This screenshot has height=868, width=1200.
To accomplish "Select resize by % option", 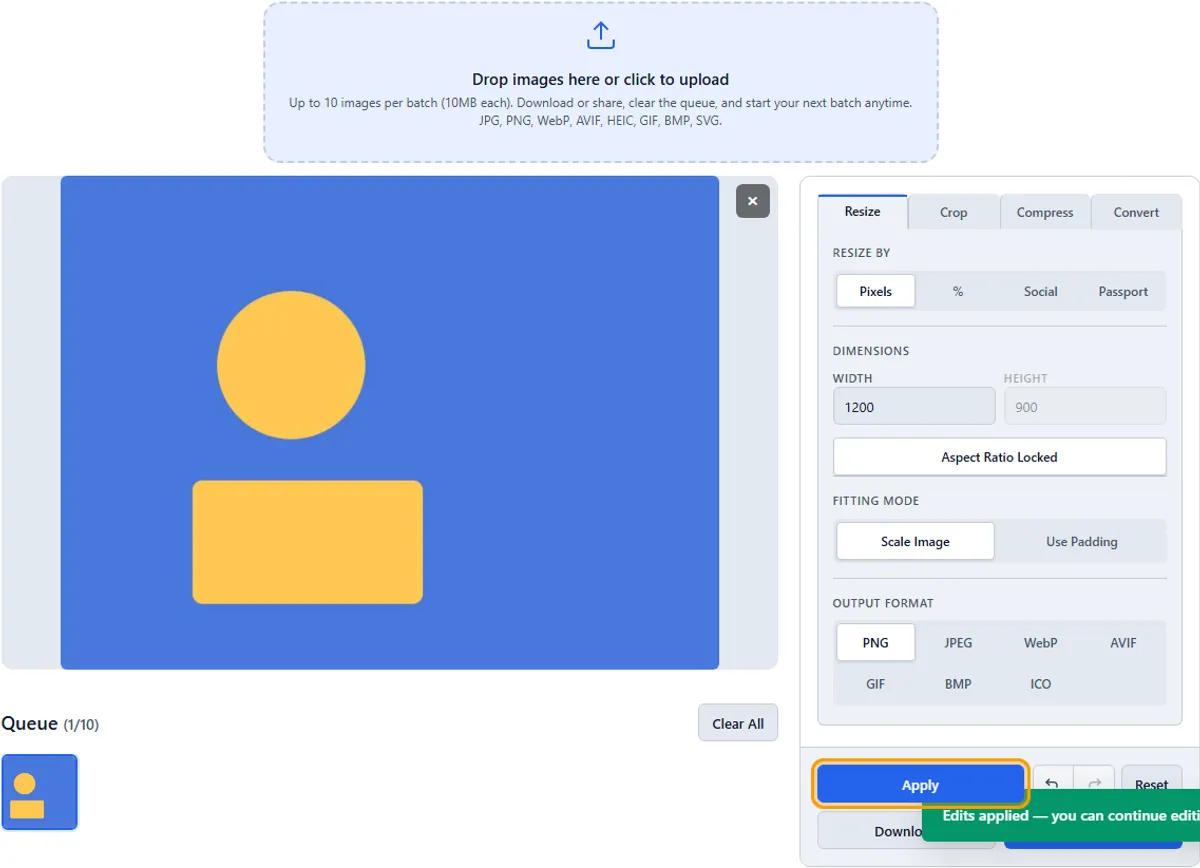I will [x=958, y=292].
